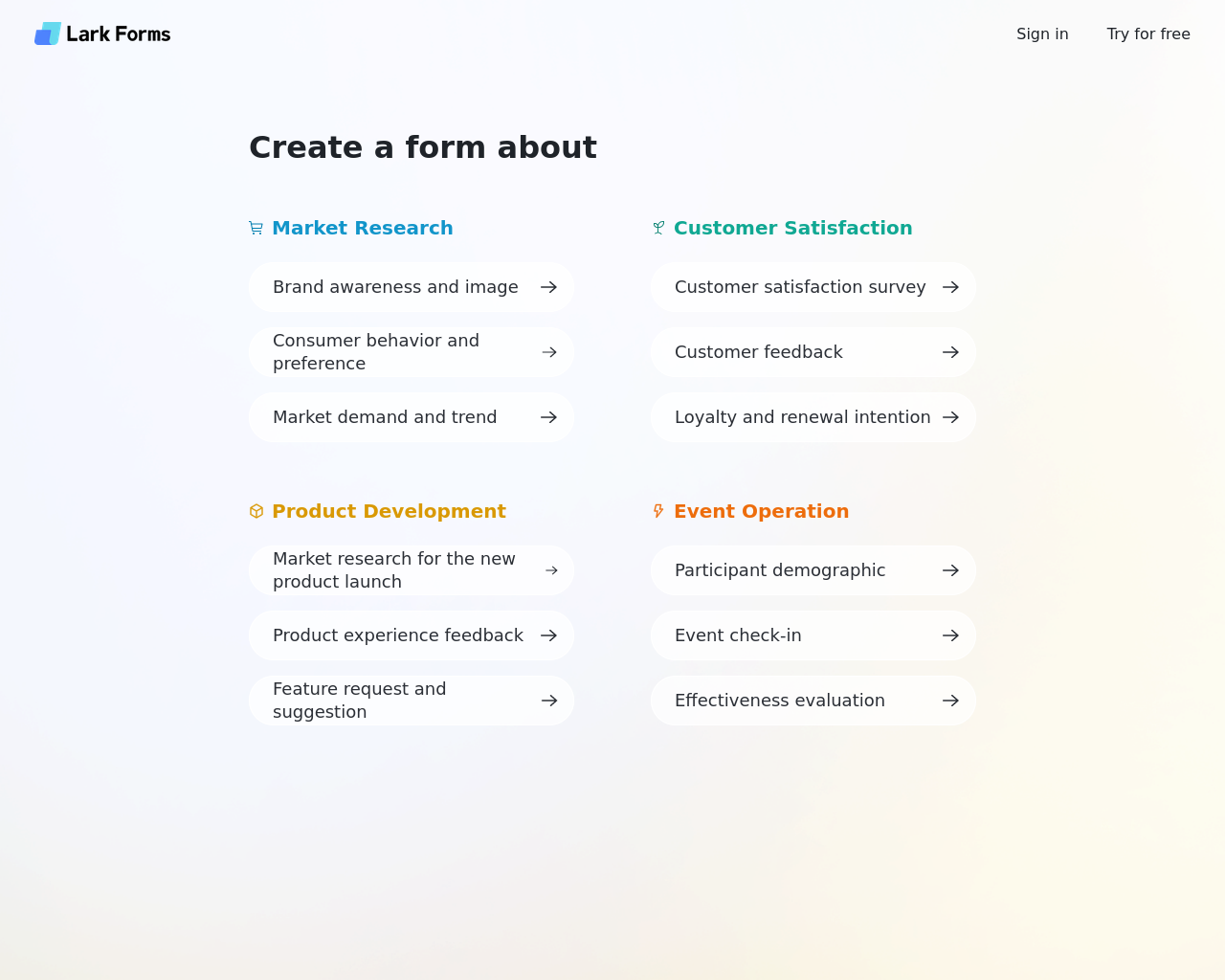The height and width of the screenshot is (980, 1225).
Task: Click the sprout icon beside Customer Satisfaction
Action: click(x=658, y=228)
